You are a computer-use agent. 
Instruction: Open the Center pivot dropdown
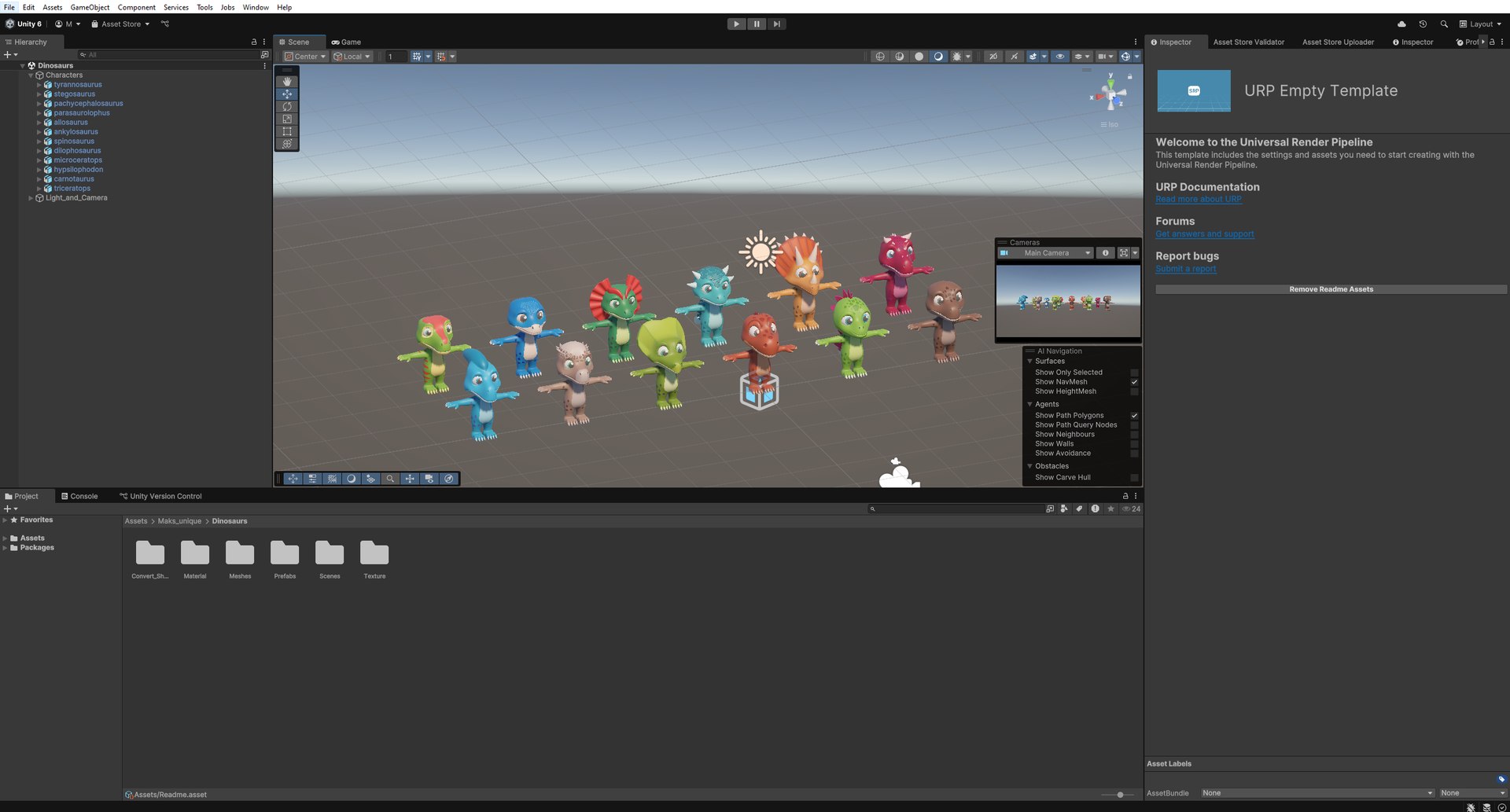pyautogui.click(x=305, y=57)
